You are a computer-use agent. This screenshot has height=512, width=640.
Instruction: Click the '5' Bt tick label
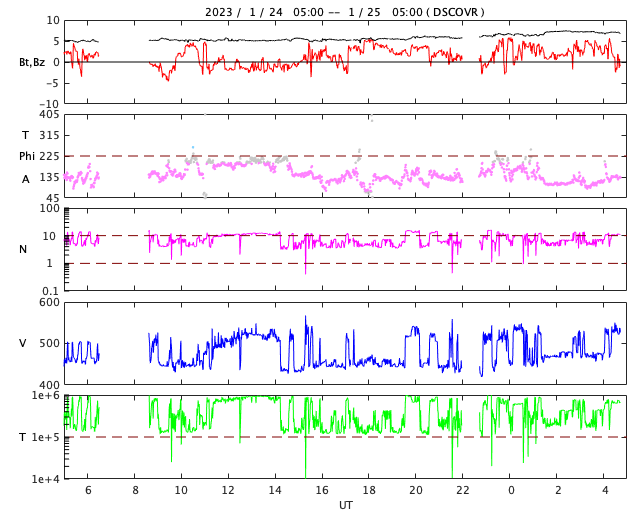click(x=56, y=41)
